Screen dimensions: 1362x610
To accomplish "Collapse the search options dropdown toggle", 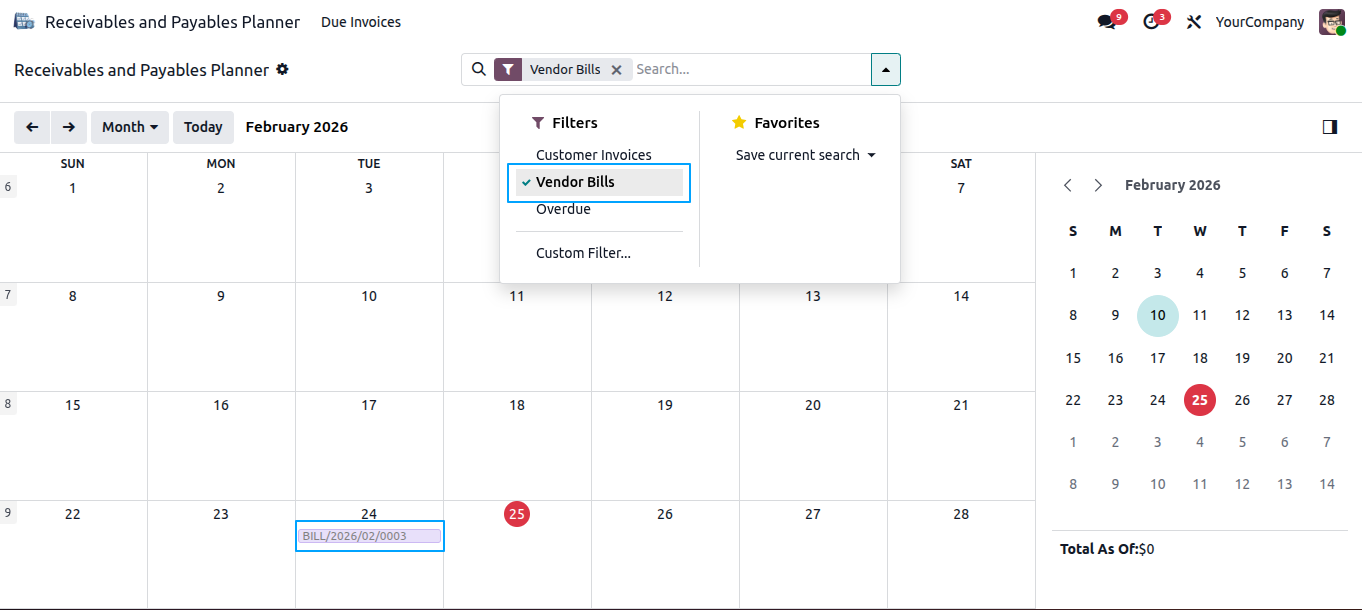I will tap(886, 70).
